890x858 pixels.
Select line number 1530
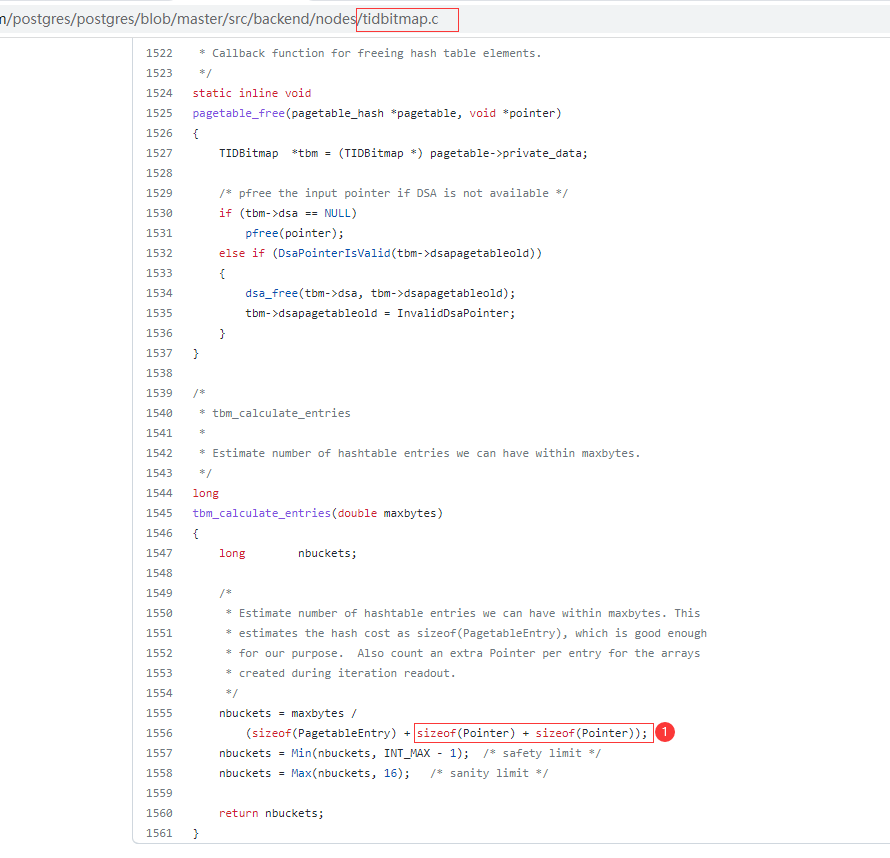[x=159, y=213]
